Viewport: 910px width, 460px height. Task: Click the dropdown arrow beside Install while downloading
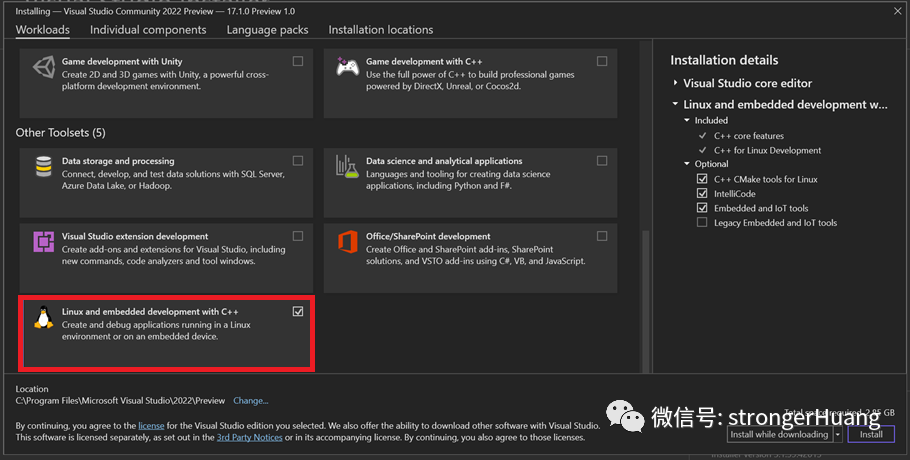click(x=837, y=434)
